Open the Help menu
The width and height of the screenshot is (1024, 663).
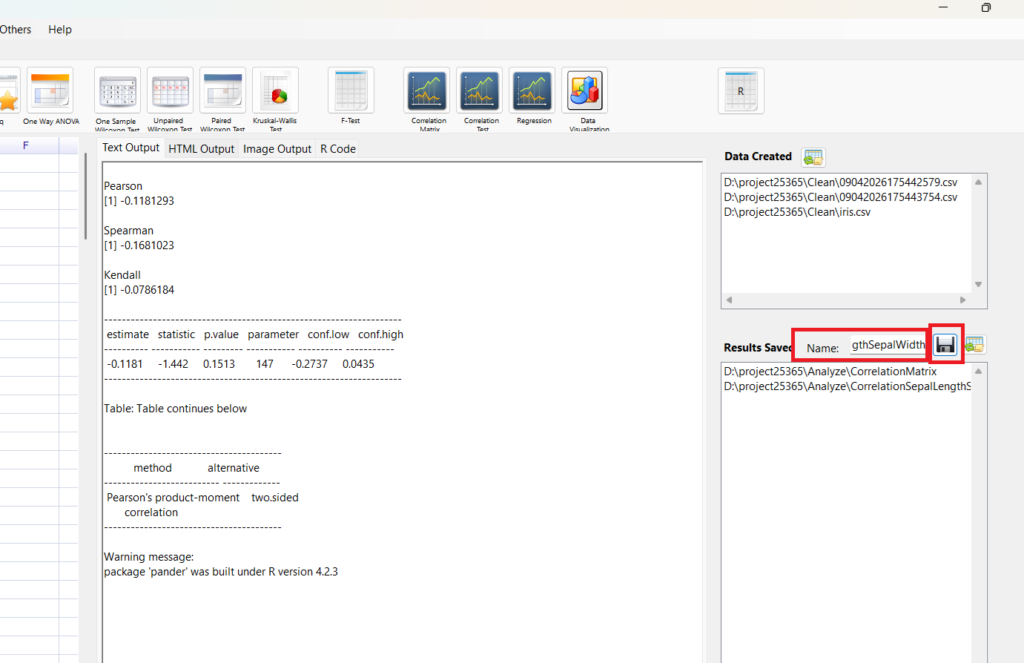point(60,30)
